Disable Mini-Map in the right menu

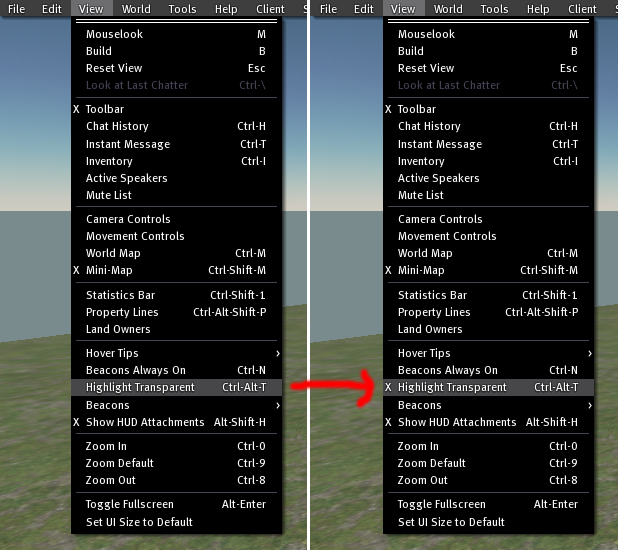(x=420, y=270)
